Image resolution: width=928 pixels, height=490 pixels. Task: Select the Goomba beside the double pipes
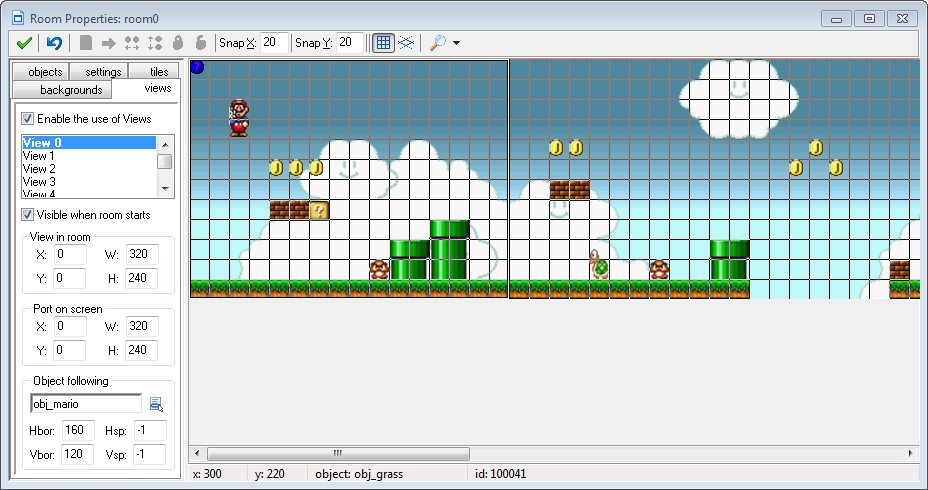(x=379, y=270)
